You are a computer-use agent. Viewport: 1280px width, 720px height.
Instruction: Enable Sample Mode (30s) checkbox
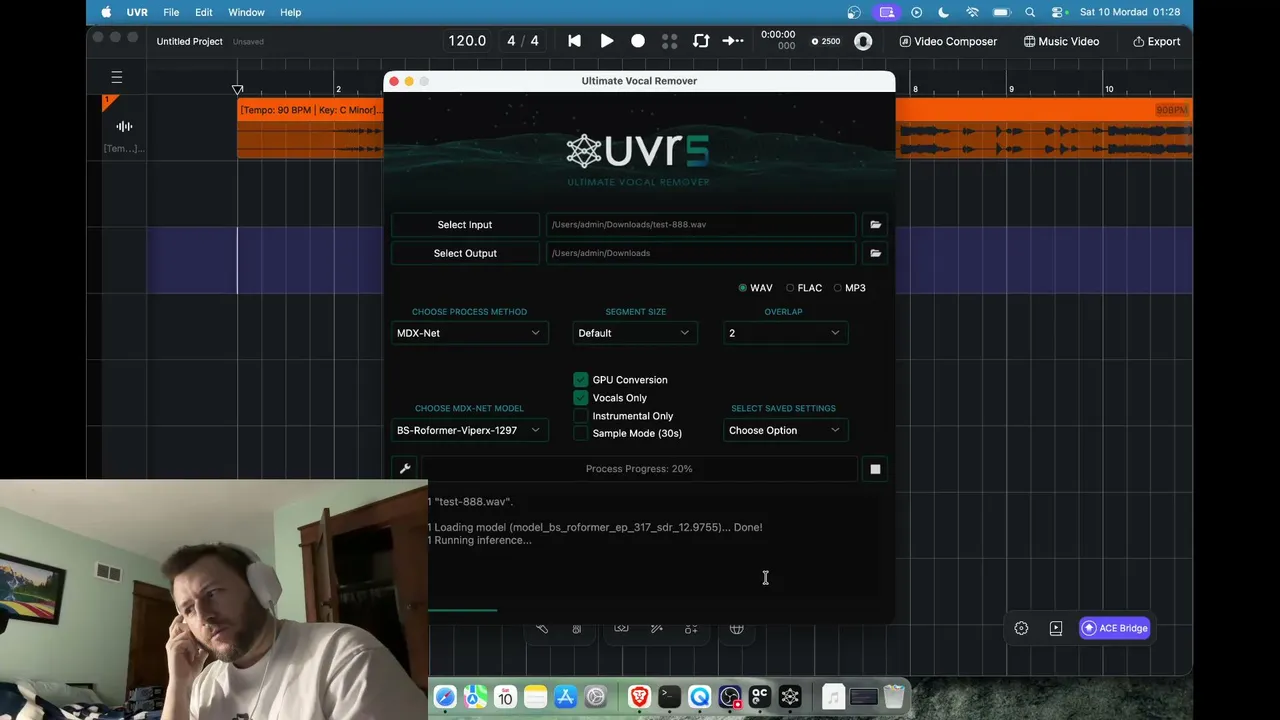[581, 434]
